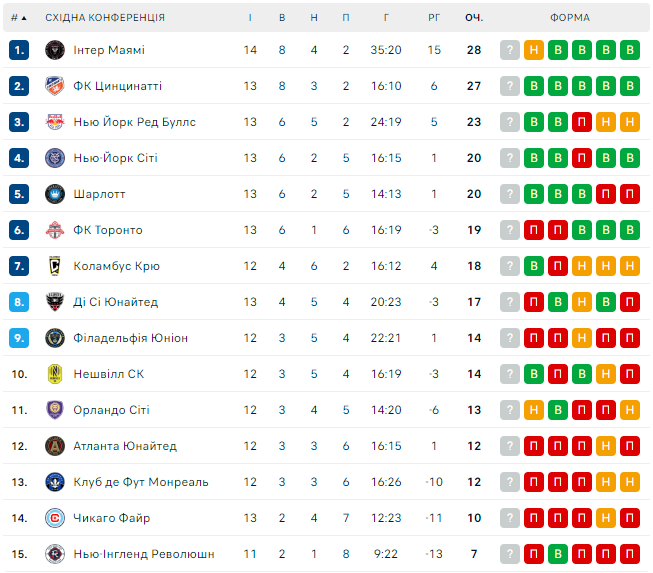Open the Шарлотт team page link
653x573 pixels.
(99, 194)
